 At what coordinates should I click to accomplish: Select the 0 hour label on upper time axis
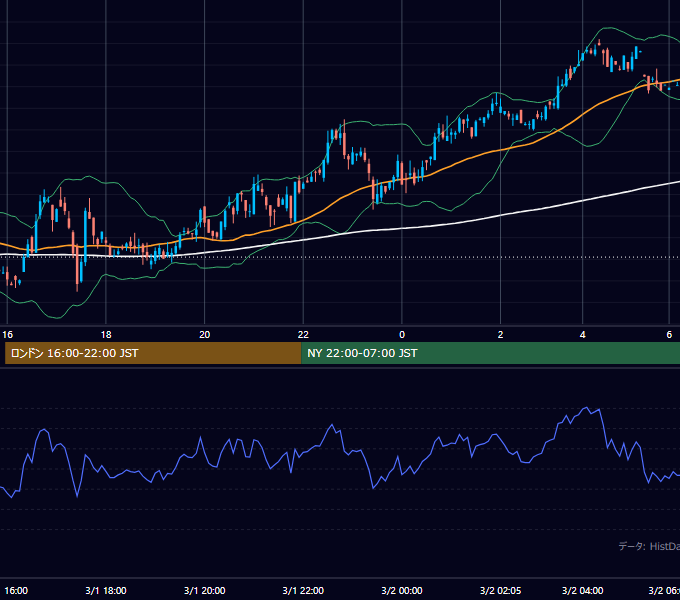coord(402,335)
